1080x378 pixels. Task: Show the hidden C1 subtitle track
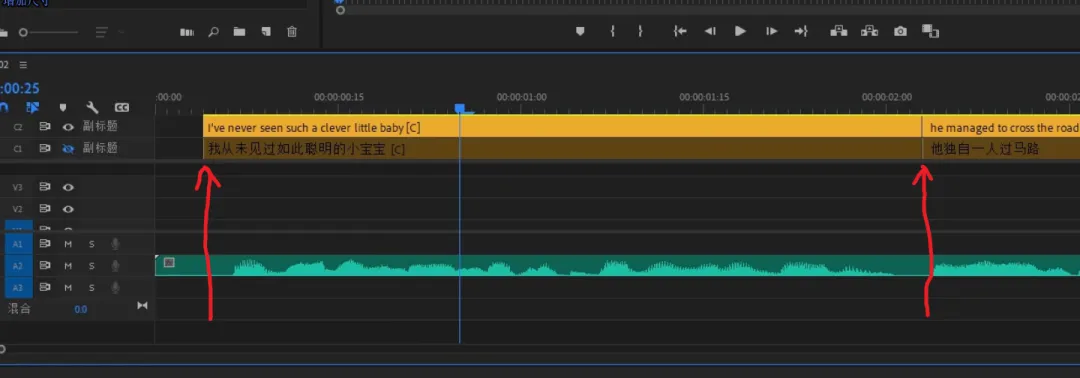68,148
